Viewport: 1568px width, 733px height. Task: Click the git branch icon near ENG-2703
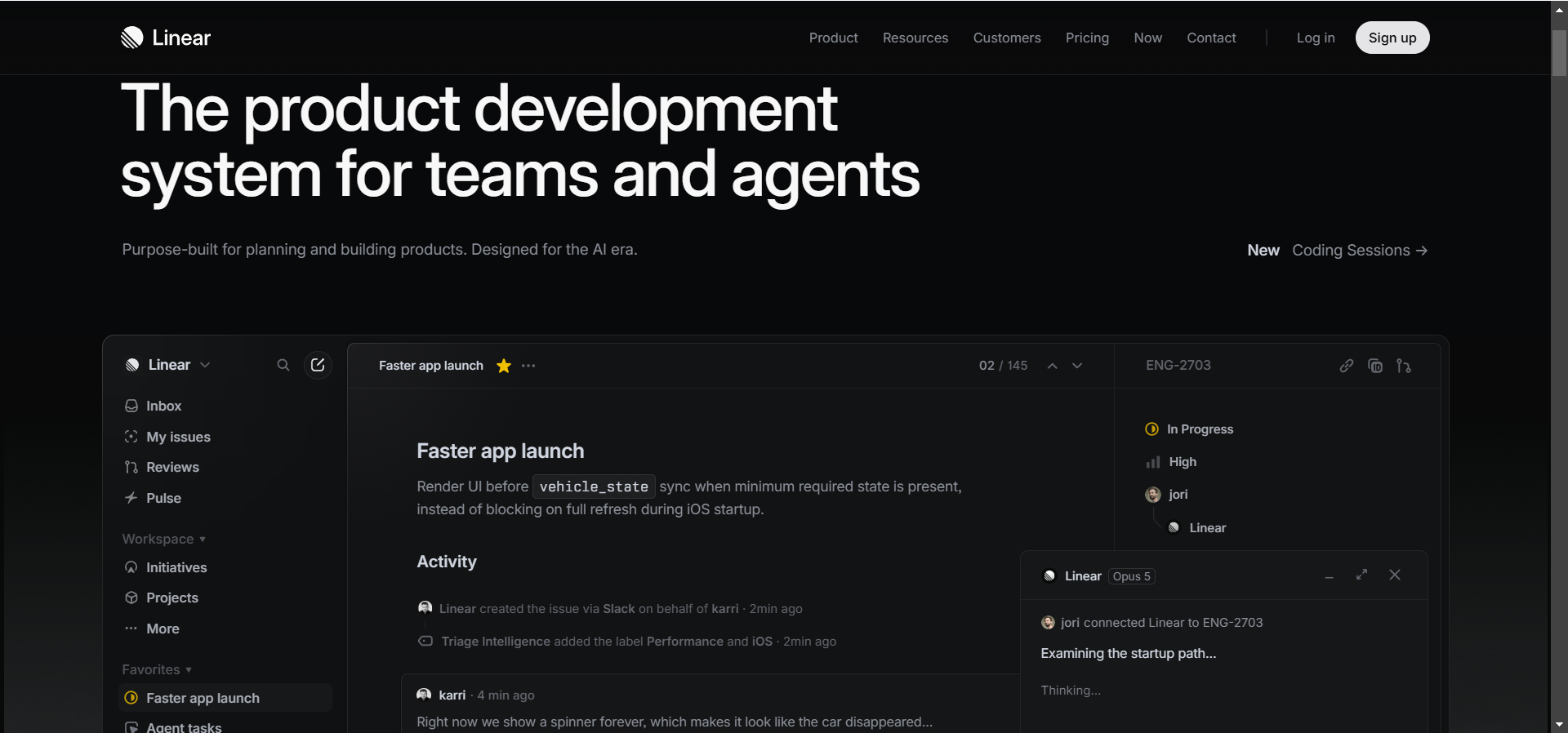click(x=1404, y=366)
